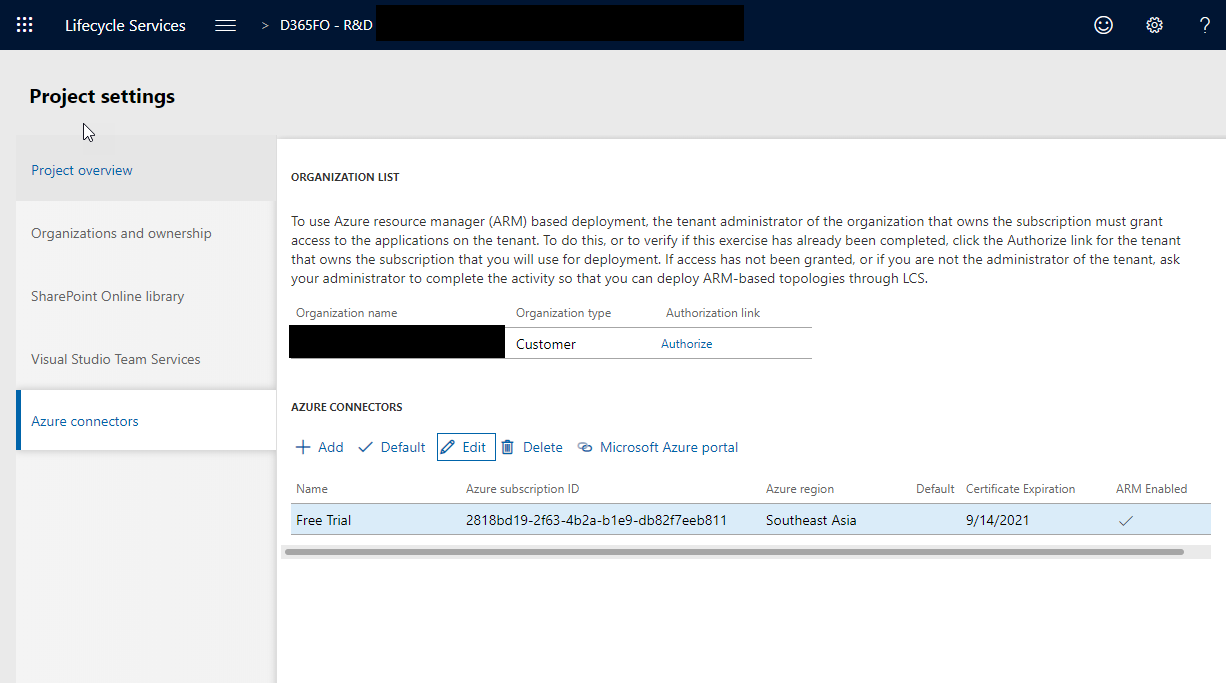Click the AZURE CONNECTORS section heading

tap(346, 407)
